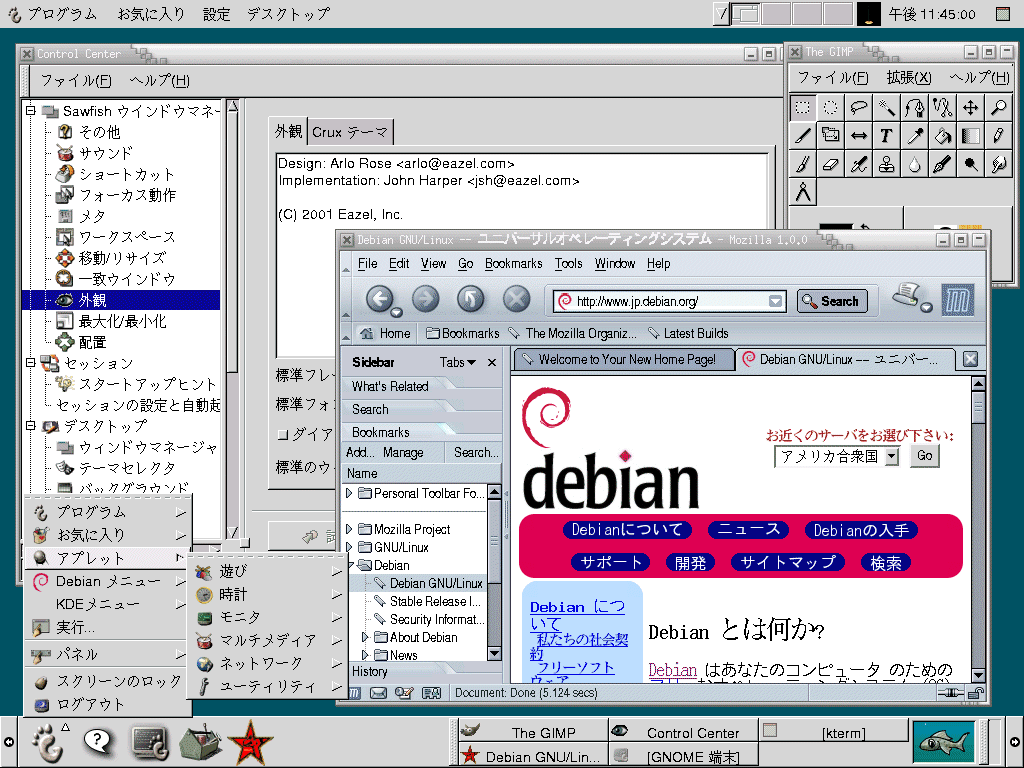
Task: Open Mozilla's Bookmarks menu in the menu bar
Action: [x=513, y=263]
